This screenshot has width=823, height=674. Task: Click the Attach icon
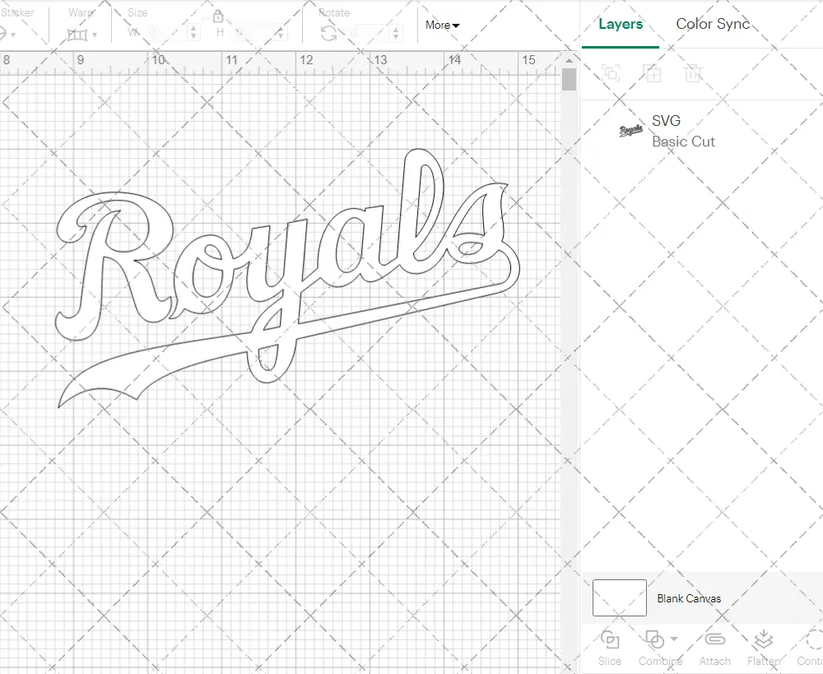tap(714, 647)
